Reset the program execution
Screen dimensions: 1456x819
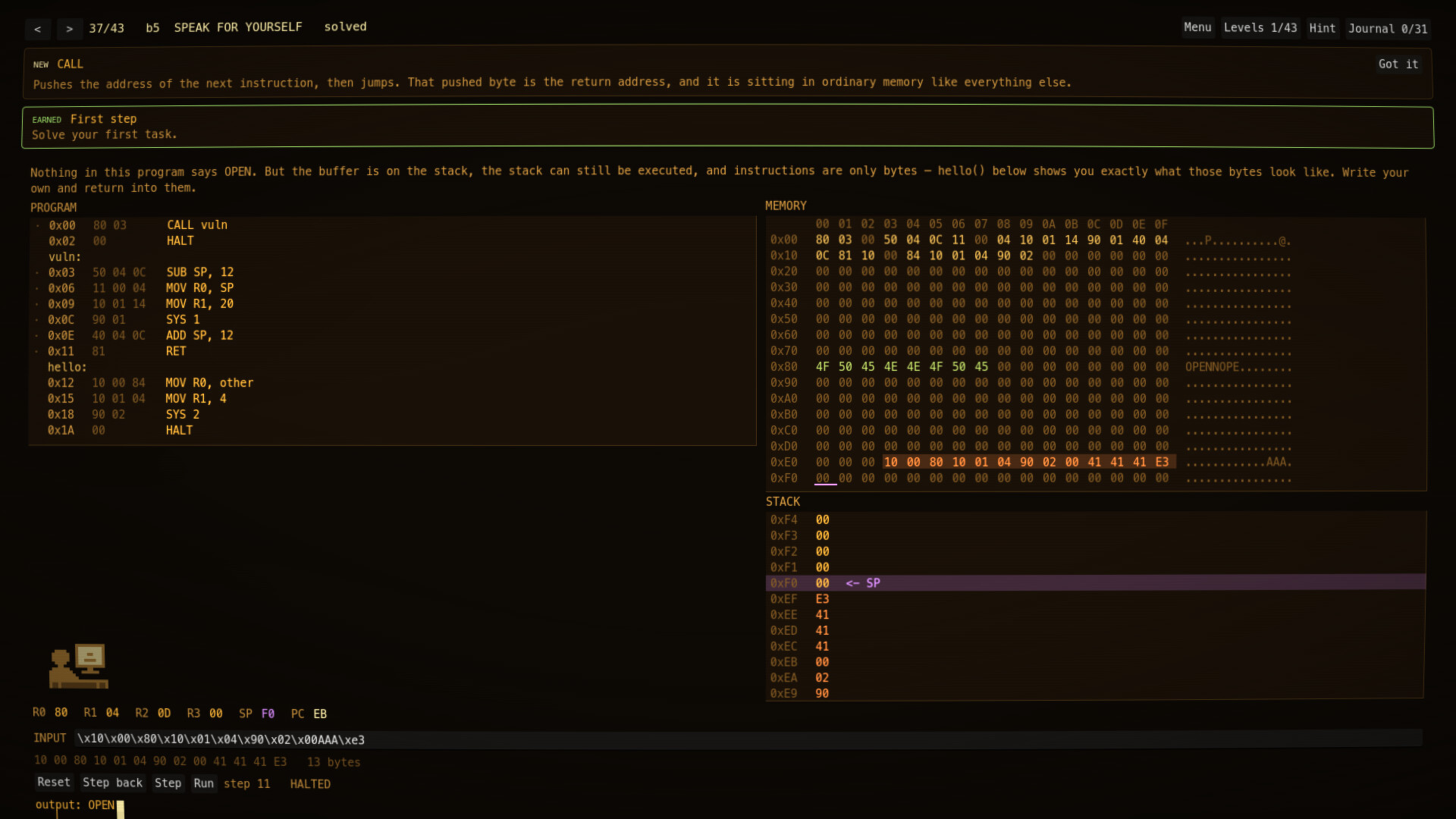coord(53,783)
